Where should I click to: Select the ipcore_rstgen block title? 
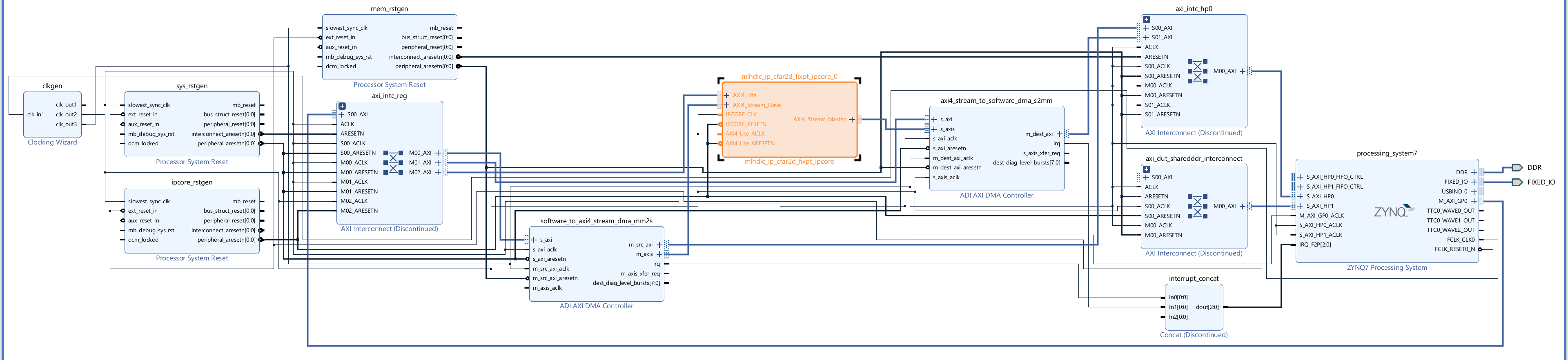tap(192, 182)
